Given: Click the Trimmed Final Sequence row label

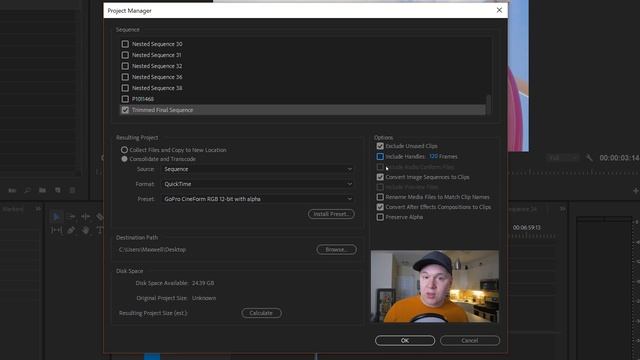Looking at the screenshot, I should (x=162, y=110).
